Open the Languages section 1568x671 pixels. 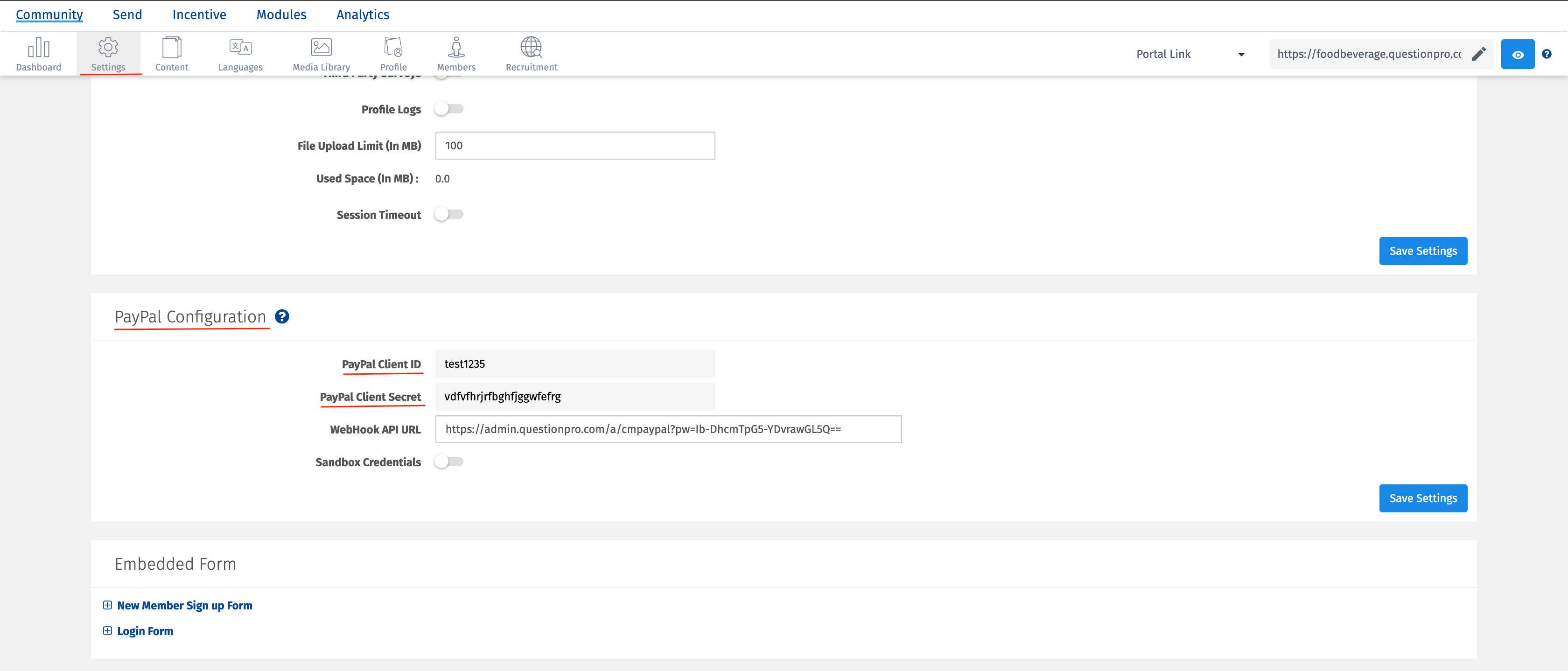(240, 54)
